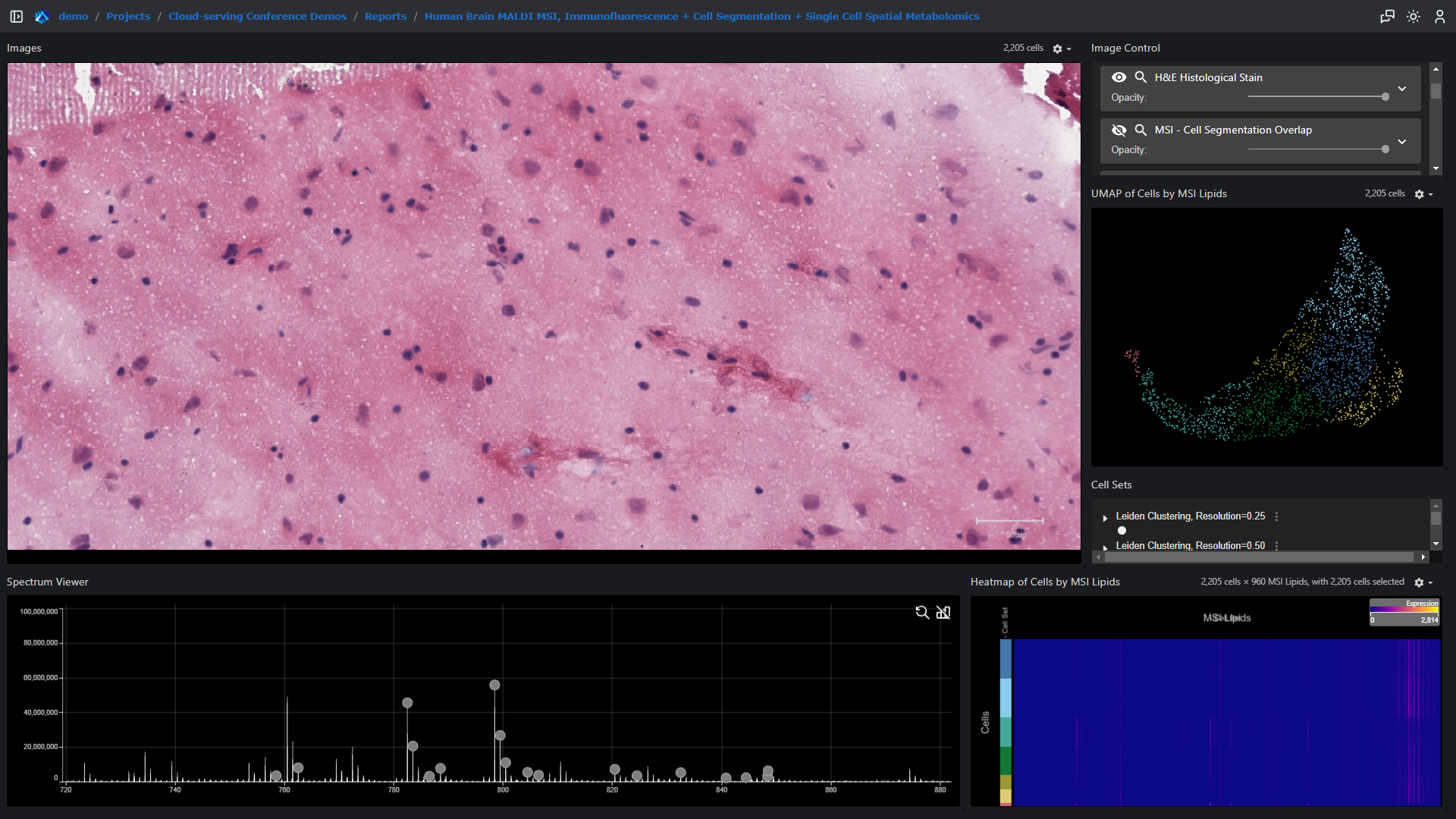Click the spectrum viewer zoom reset icon

[x=922, y=612]
